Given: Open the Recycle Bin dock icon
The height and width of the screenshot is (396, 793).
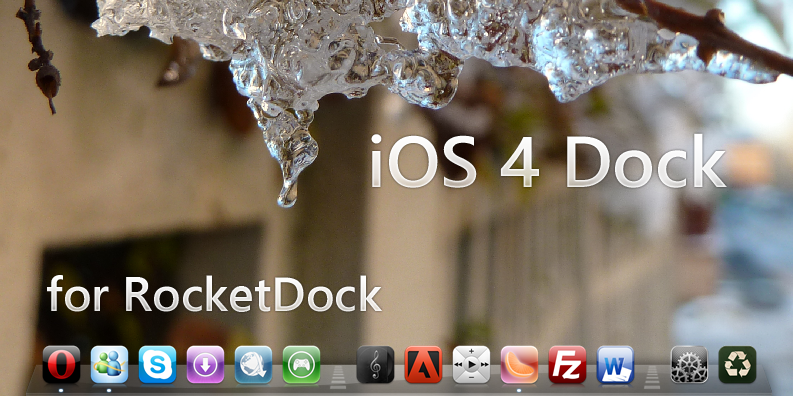Looking at the screenshot, I should point(737,364).
